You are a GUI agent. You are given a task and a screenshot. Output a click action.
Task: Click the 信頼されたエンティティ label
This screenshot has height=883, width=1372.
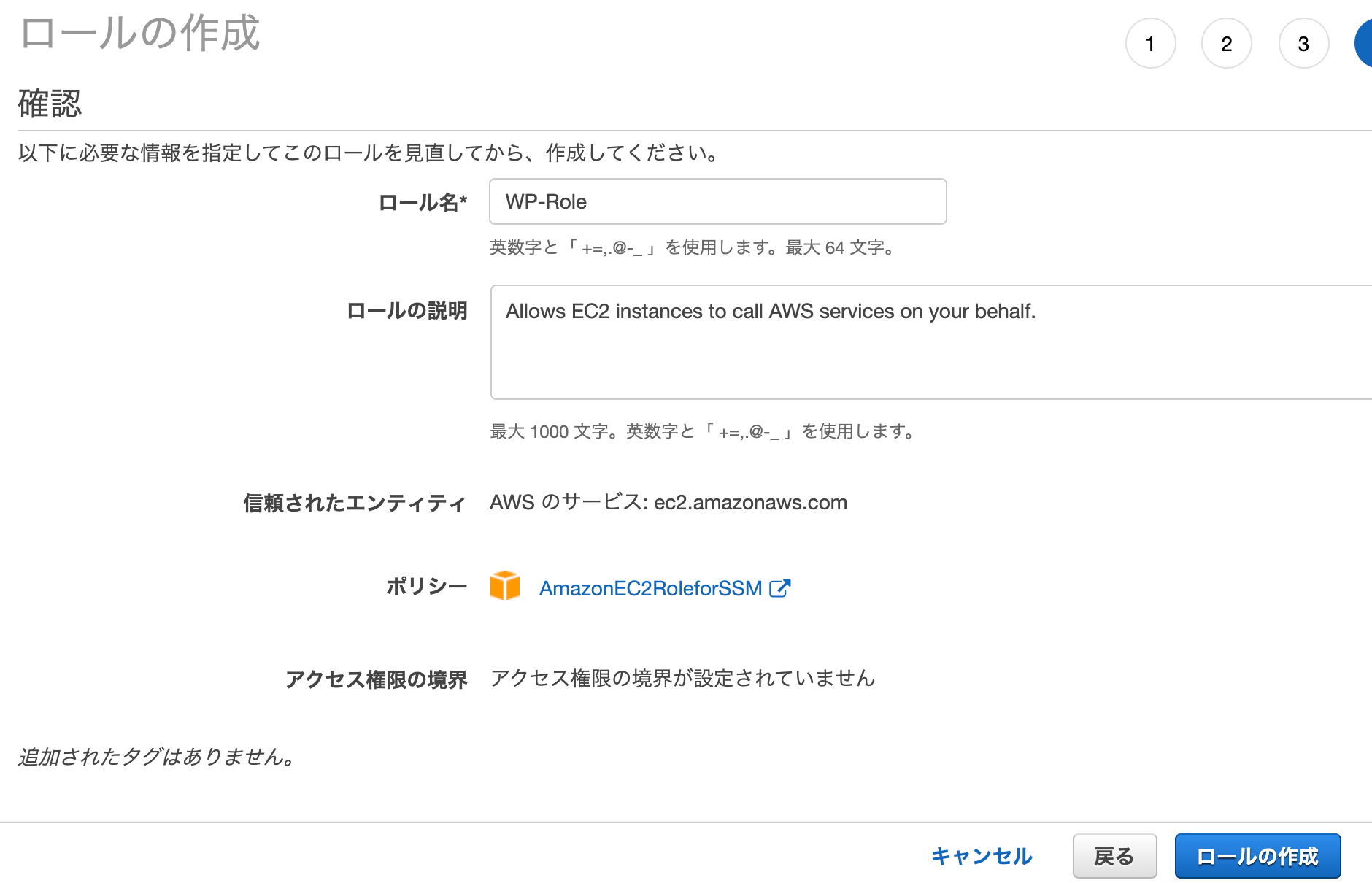[355, 503]
